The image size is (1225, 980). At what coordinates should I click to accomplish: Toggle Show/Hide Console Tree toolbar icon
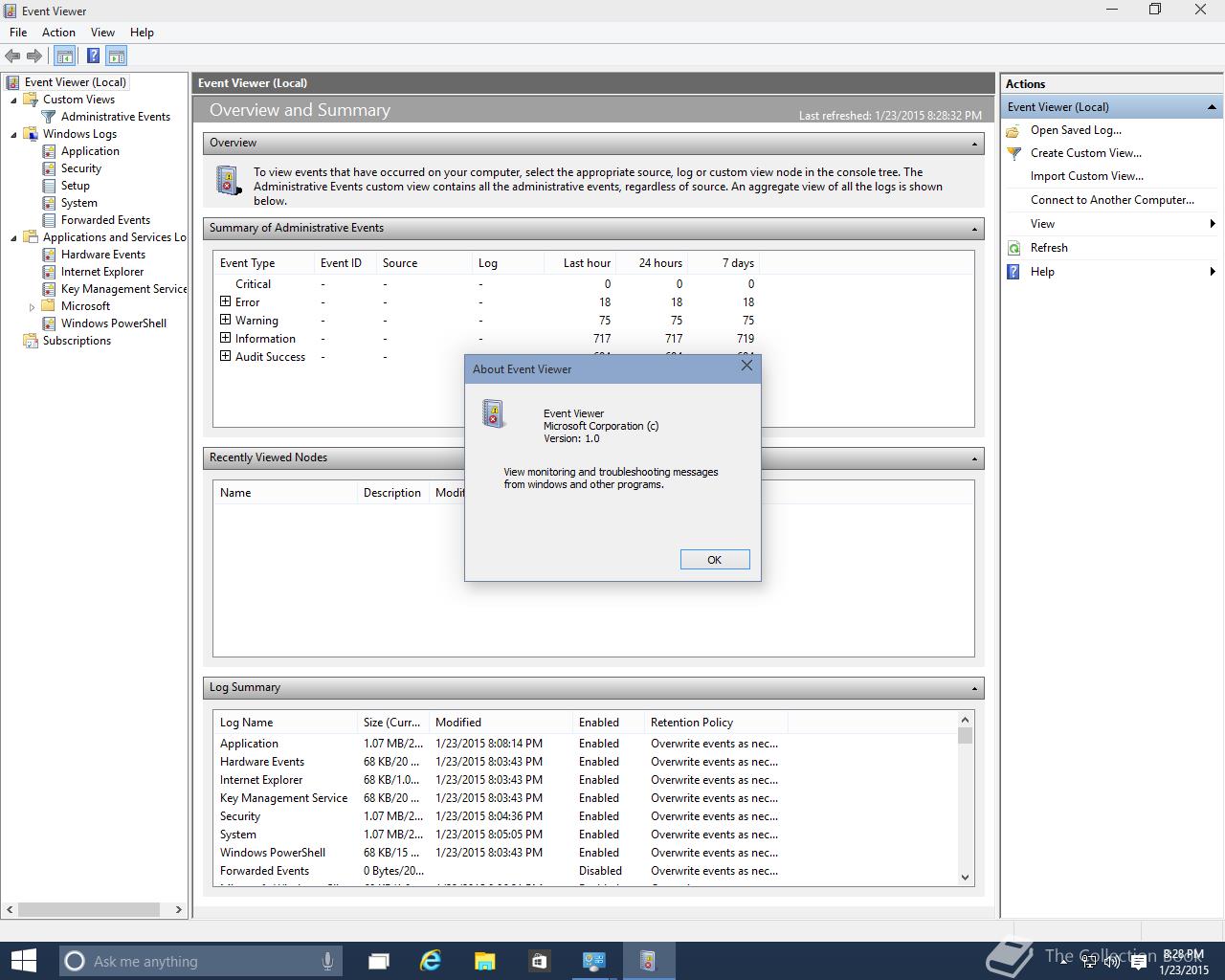[x=64, y=56]
